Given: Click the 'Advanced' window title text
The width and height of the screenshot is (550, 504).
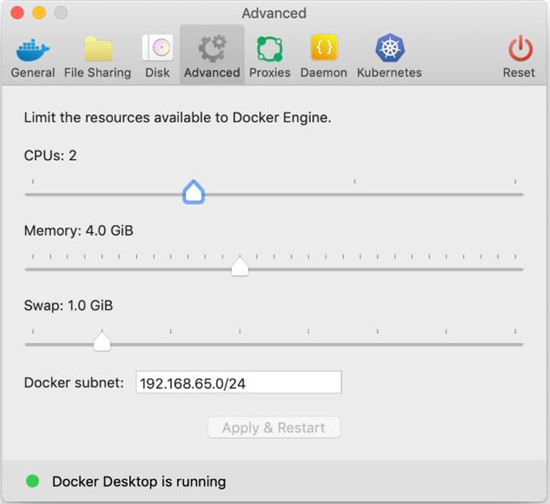Looking at the screenshot, I should (x=274, y=13).
